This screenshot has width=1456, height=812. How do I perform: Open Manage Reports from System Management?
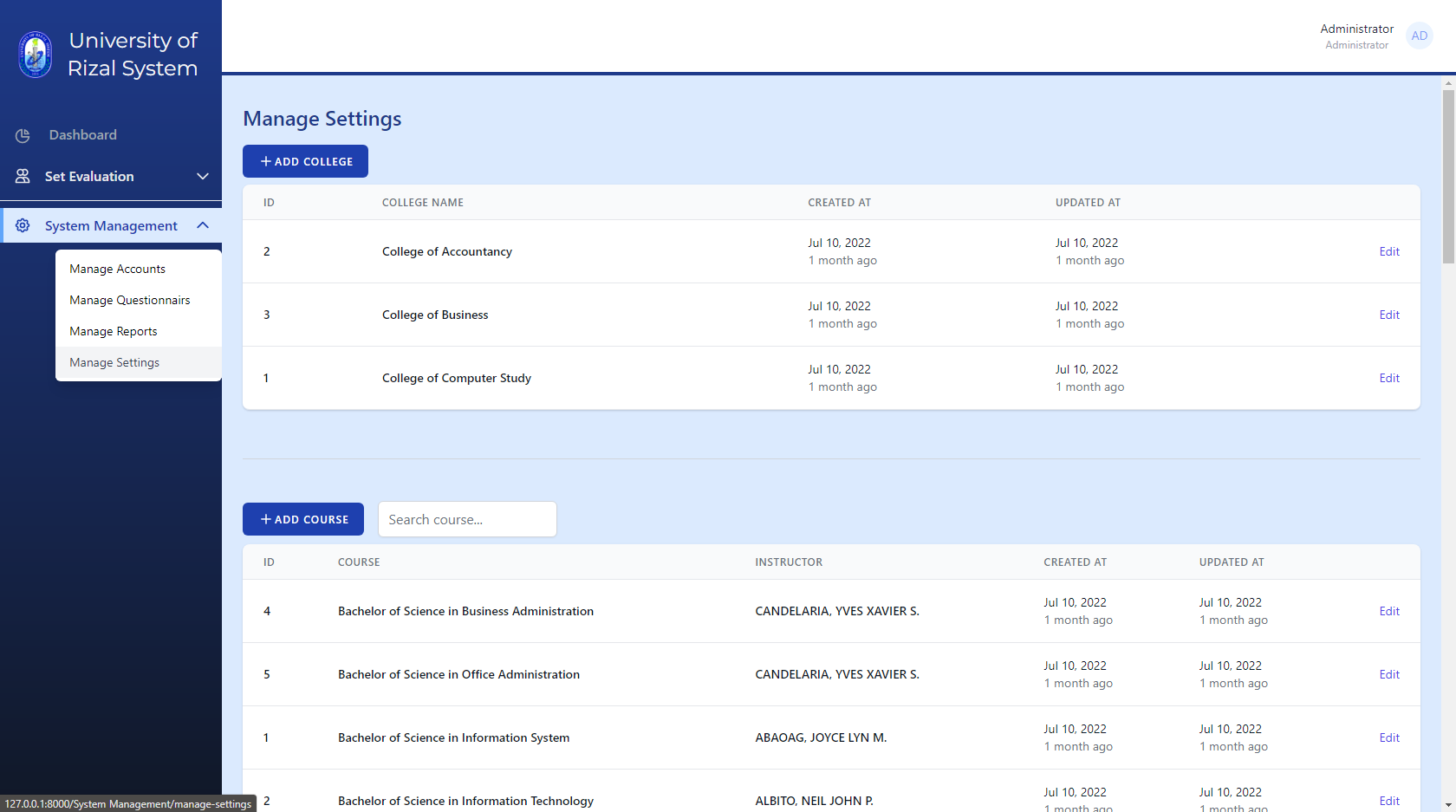point(114,331)
